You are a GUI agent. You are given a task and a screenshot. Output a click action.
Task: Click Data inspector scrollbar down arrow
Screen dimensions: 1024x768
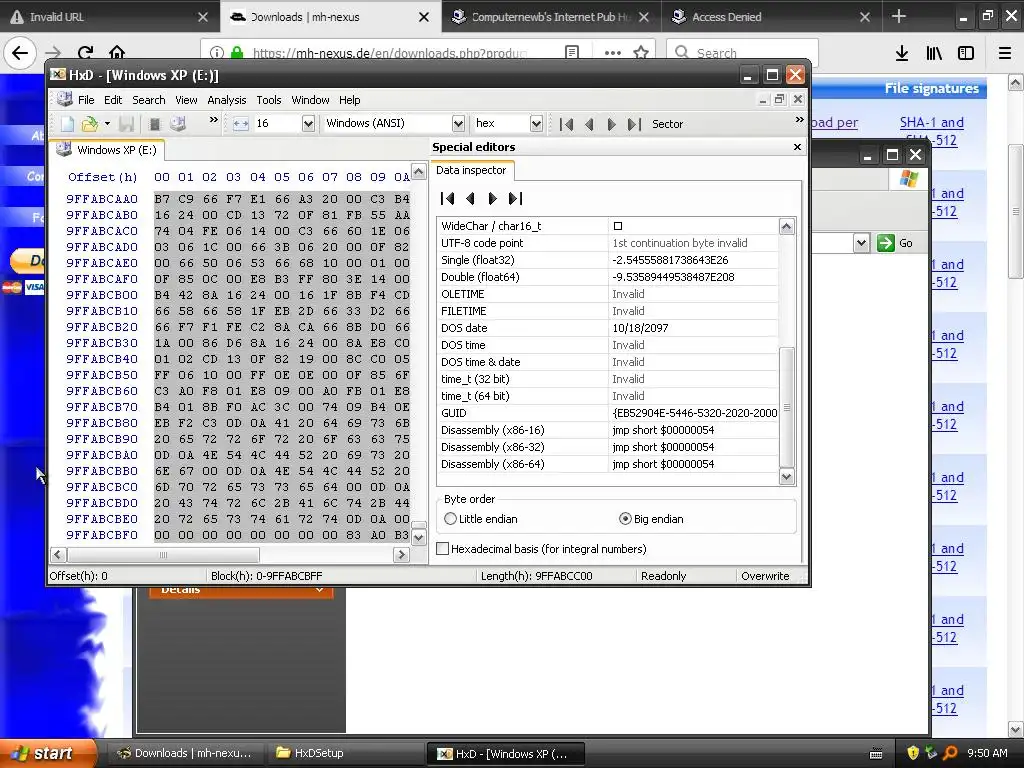tap(786, 477)
